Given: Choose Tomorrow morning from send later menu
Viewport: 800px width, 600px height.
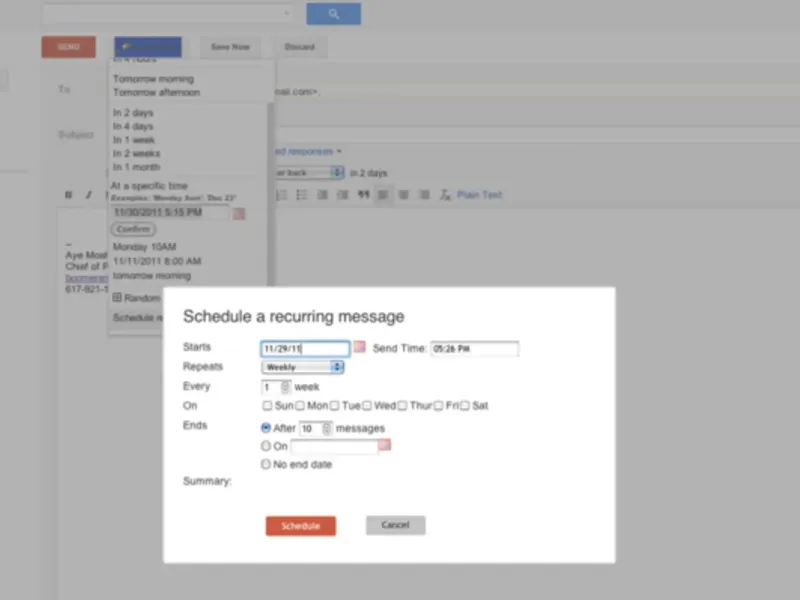Looking at the screenshot, I should coord(154,79).
